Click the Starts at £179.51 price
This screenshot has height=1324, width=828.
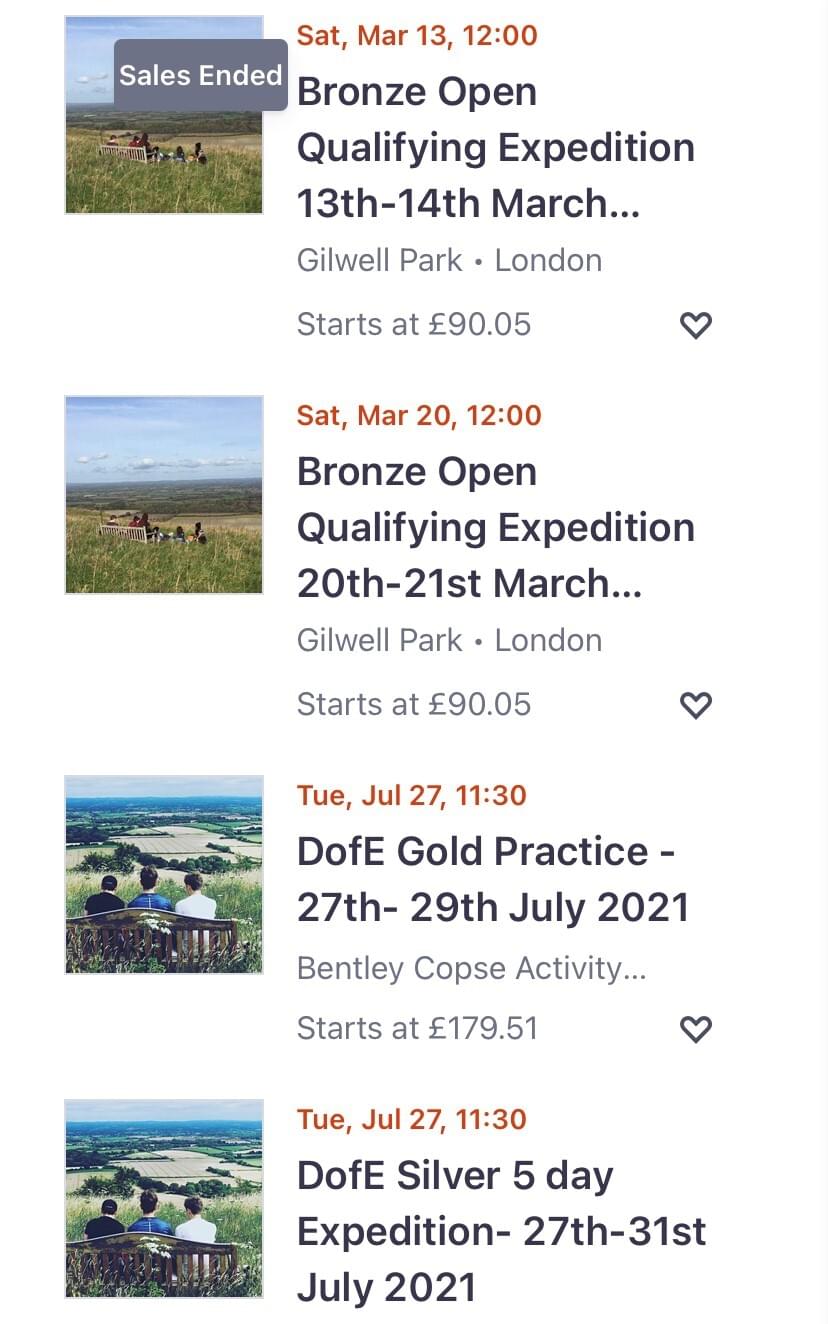tap(417, 1029)
